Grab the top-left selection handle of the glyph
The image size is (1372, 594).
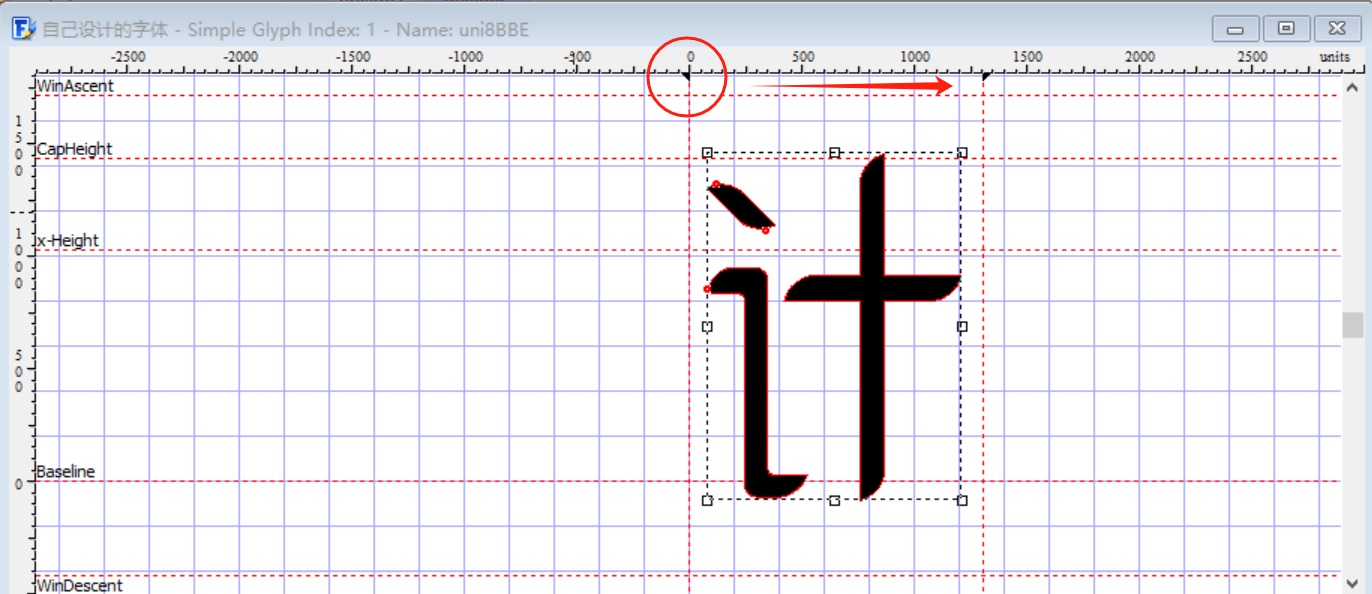[707, 153]
